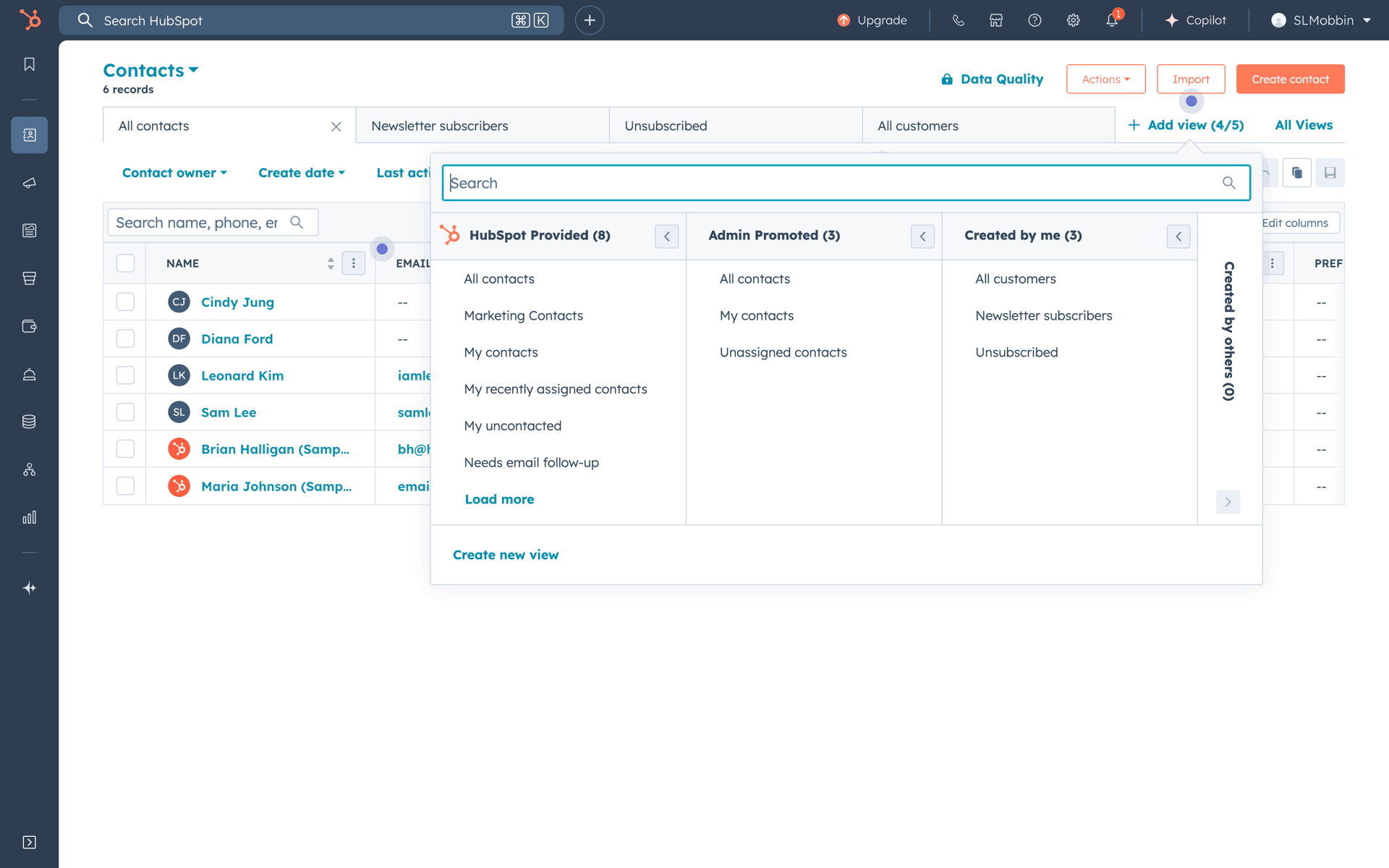Click the search magnifier in views search box
Image resolution: width=1389 pixels, height=868 pixels.
pyautogui.click(x=1228, y=183)
